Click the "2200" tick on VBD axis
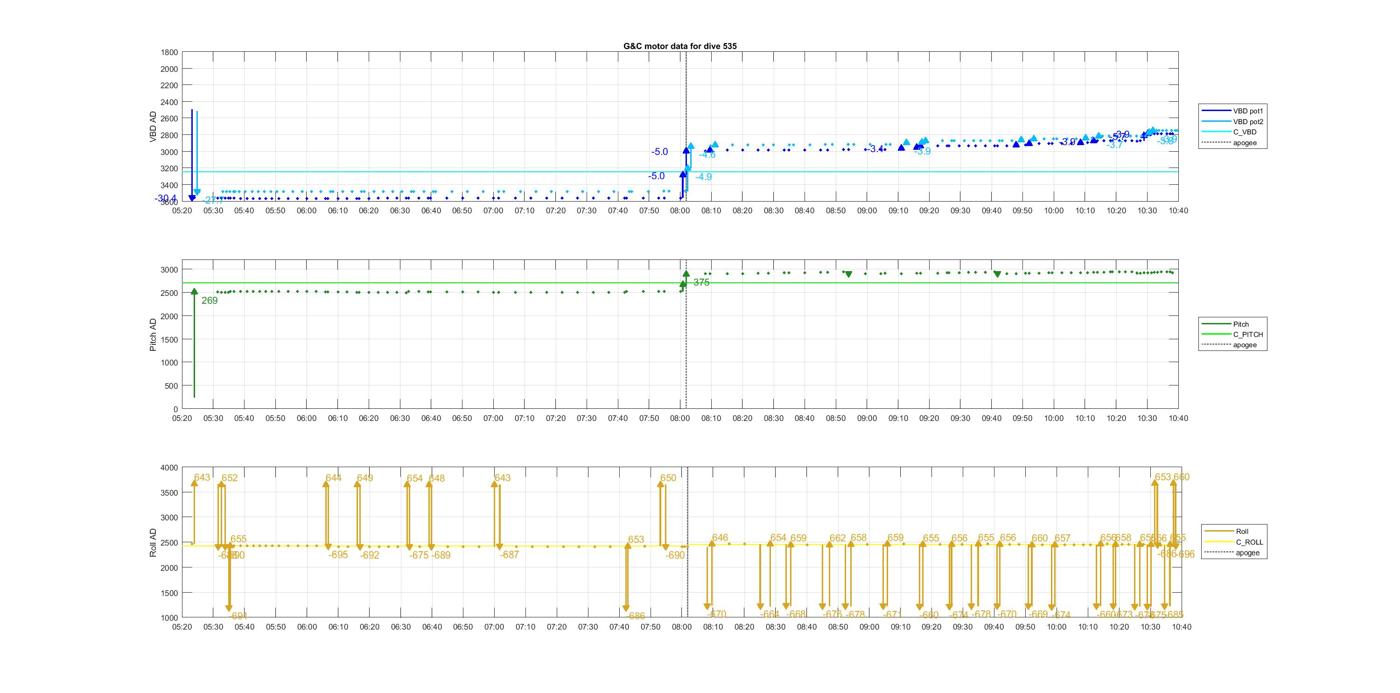 pyautogui.click(x=170, y=85)
